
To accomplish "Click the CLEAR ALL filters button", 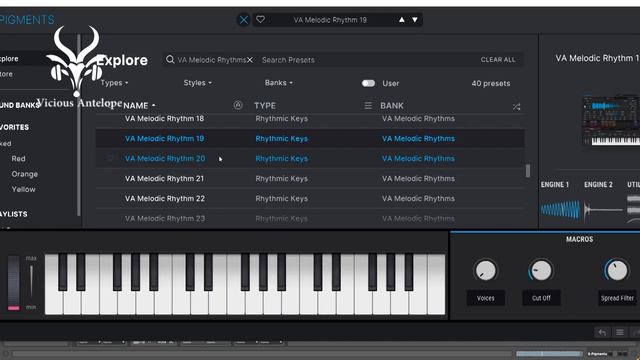I will (x=498, y=60).
